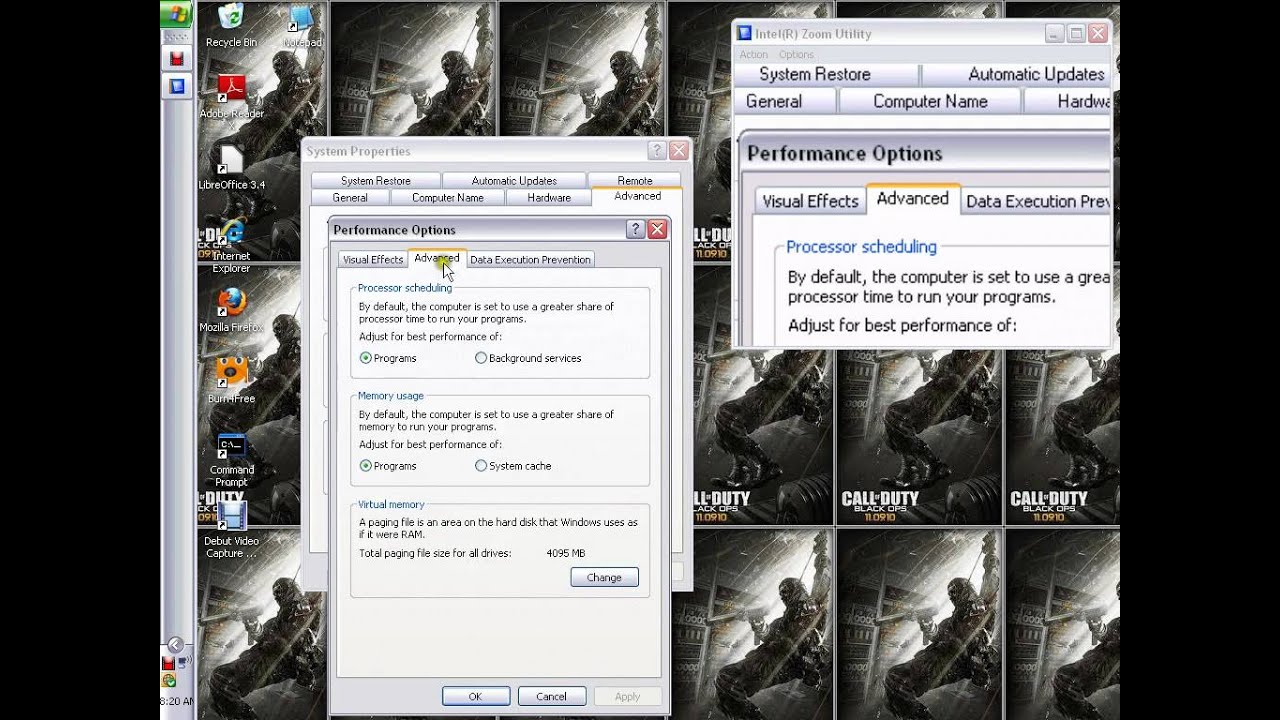Click OK in Performance Options
1280x720 pixels.
[x=475, y=696]
